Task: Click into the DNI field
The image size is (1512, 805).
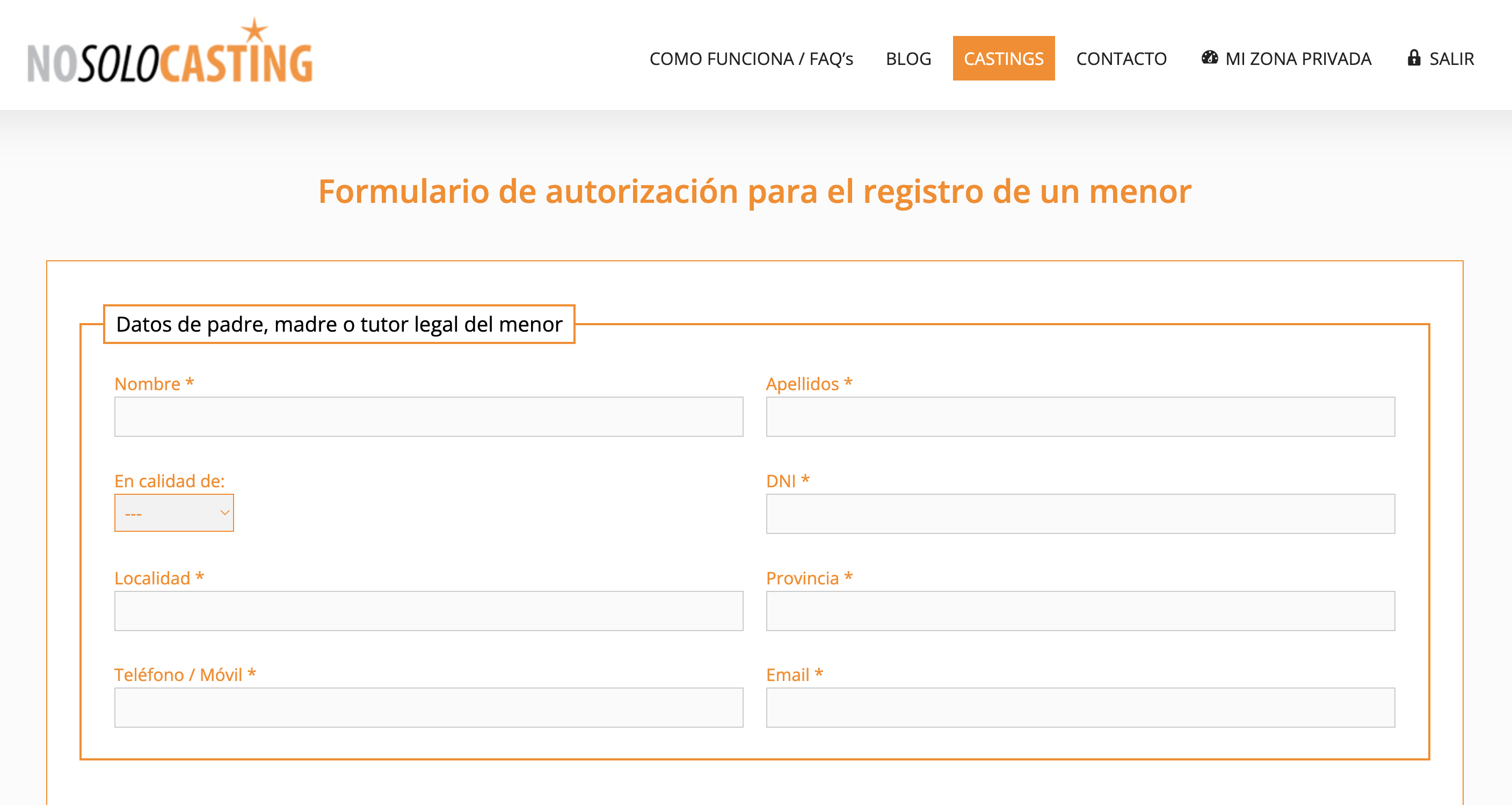Action: 1080,514
